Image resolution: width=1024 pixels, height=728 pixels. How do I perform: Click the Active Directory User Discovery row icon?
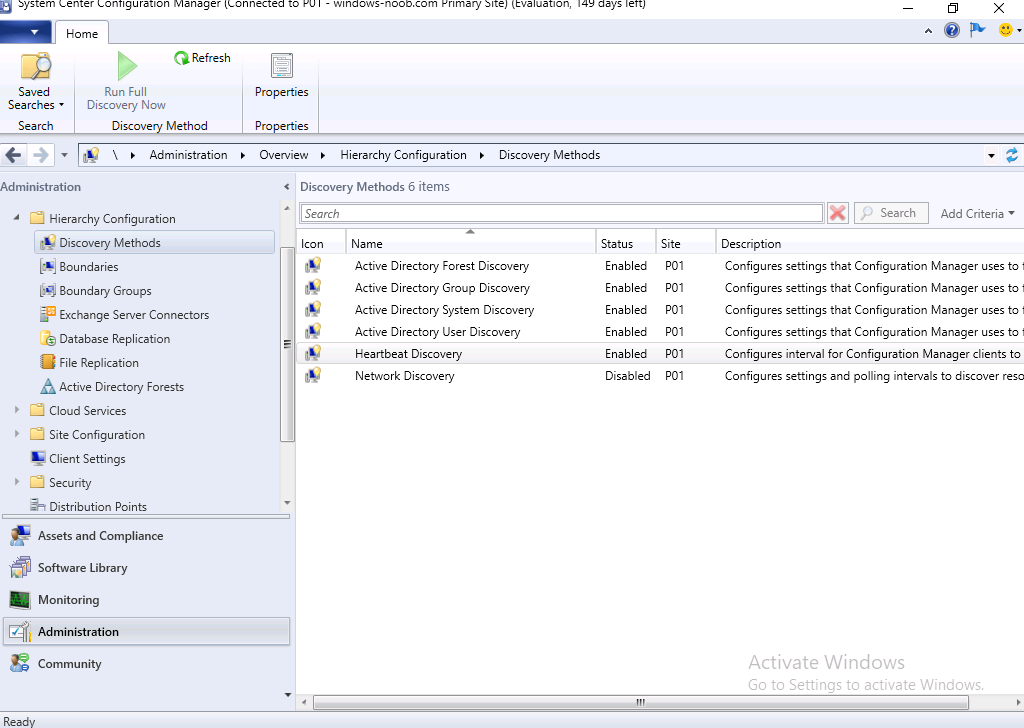(x=313, y=332)
